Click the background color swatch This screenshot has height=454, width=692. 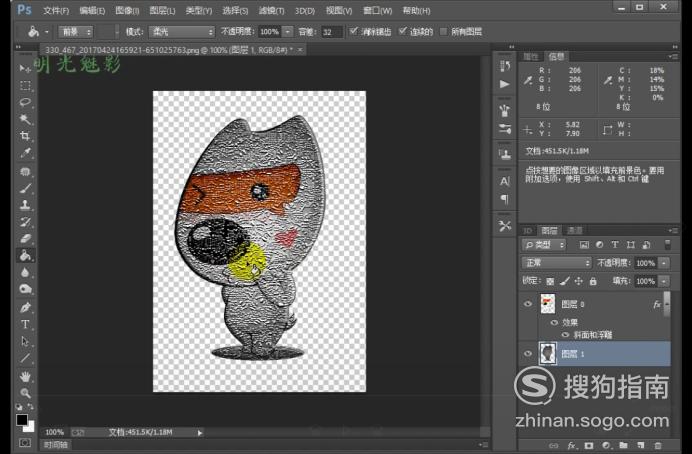point(31,428)
